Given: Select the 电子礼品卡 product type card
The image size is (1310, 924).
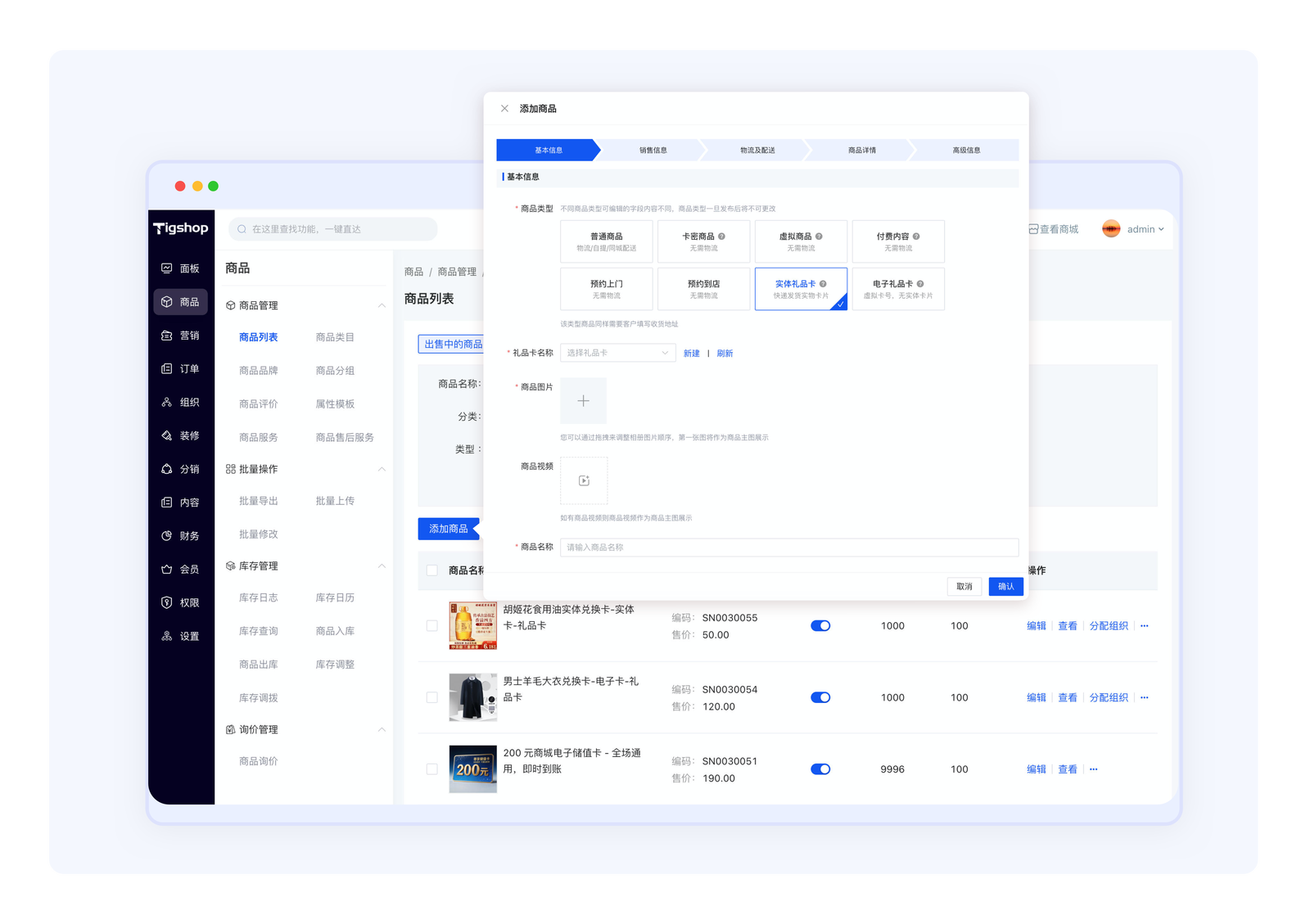Looking at the screenshot, I should click(898, 289).
